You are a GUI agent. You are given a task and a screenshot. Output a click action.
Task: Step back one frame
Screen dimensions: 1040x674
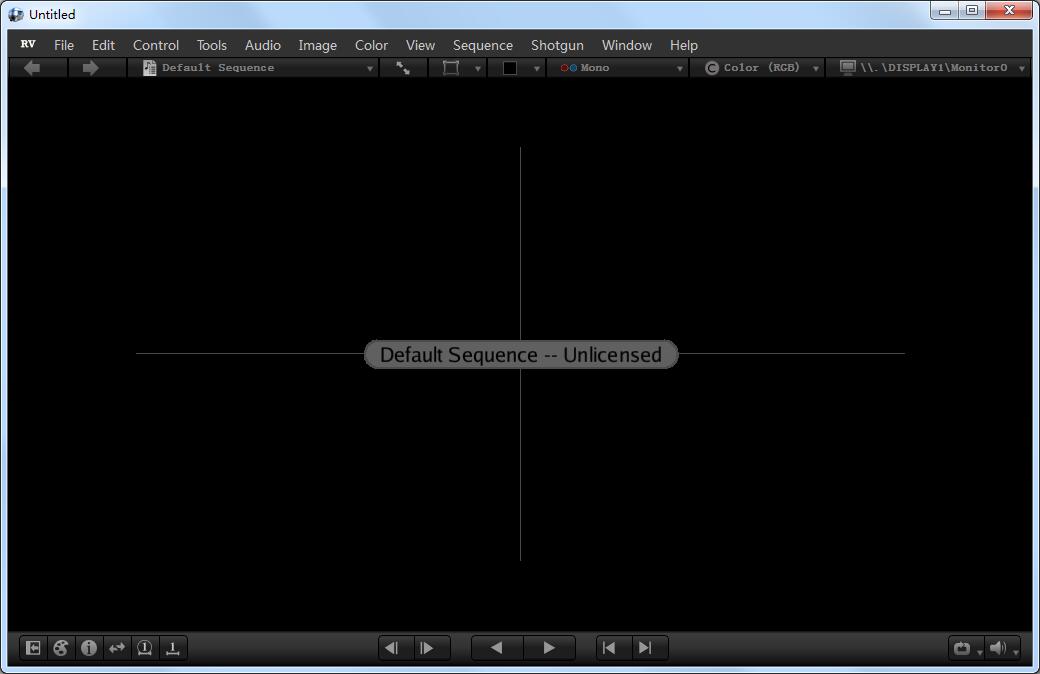(x=391, y=648)
